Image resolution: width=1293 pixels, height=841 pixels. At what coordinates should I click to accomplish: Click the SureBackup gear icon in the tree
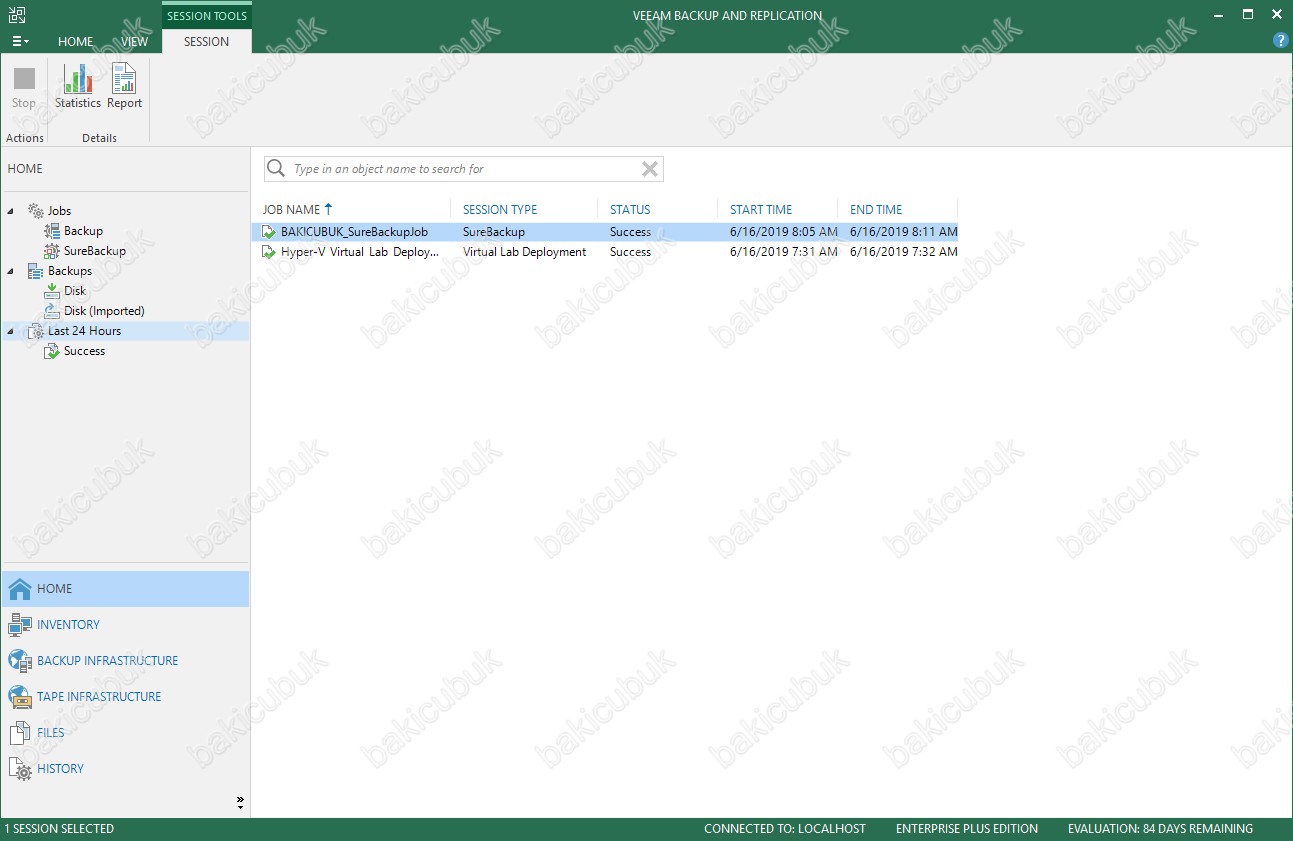point(52,251)
